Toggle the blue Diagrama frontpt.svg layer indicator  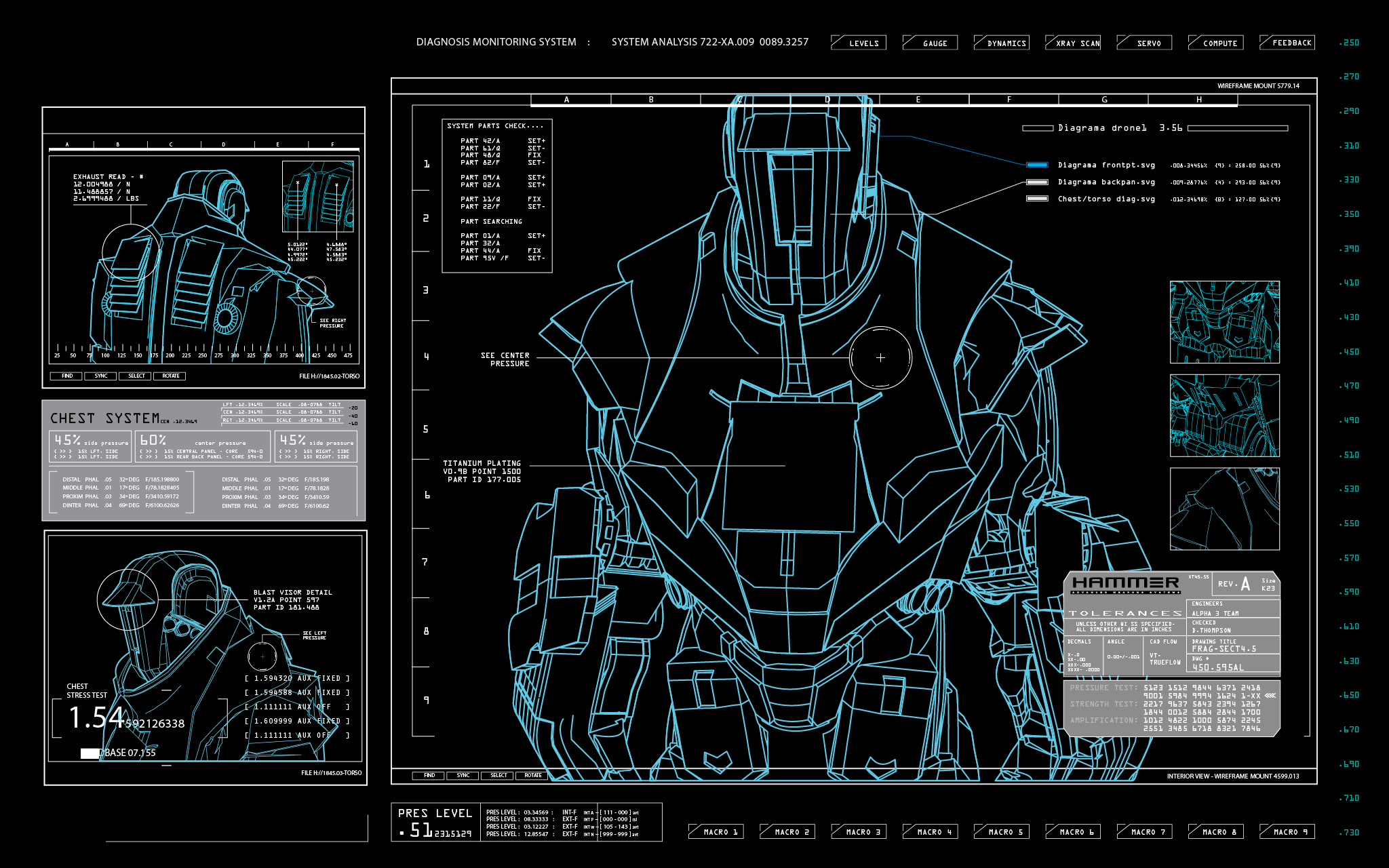click(1037, 165)
